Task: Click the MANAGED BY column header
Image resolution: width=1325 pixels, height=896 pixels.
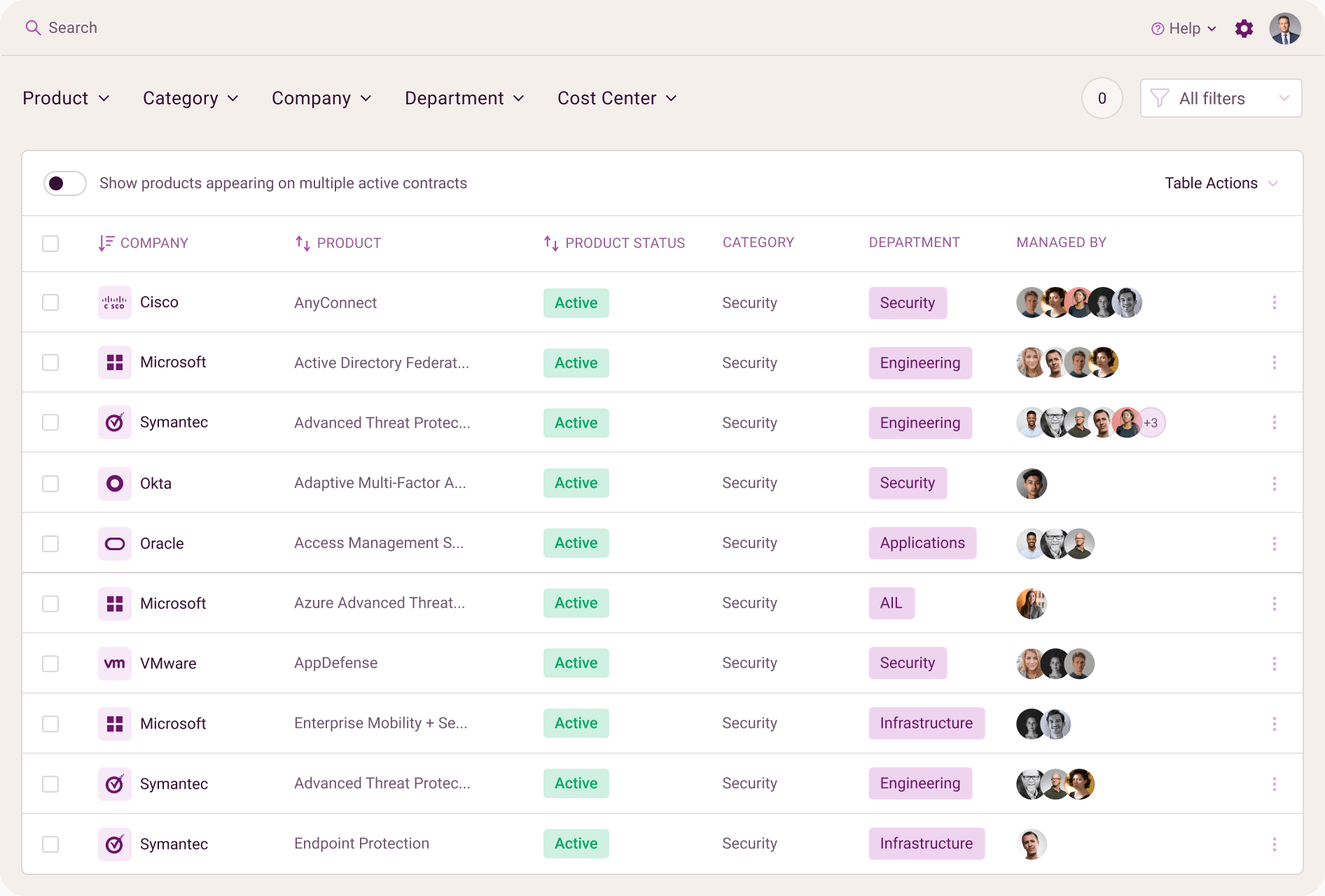Action: [1062, 242]
